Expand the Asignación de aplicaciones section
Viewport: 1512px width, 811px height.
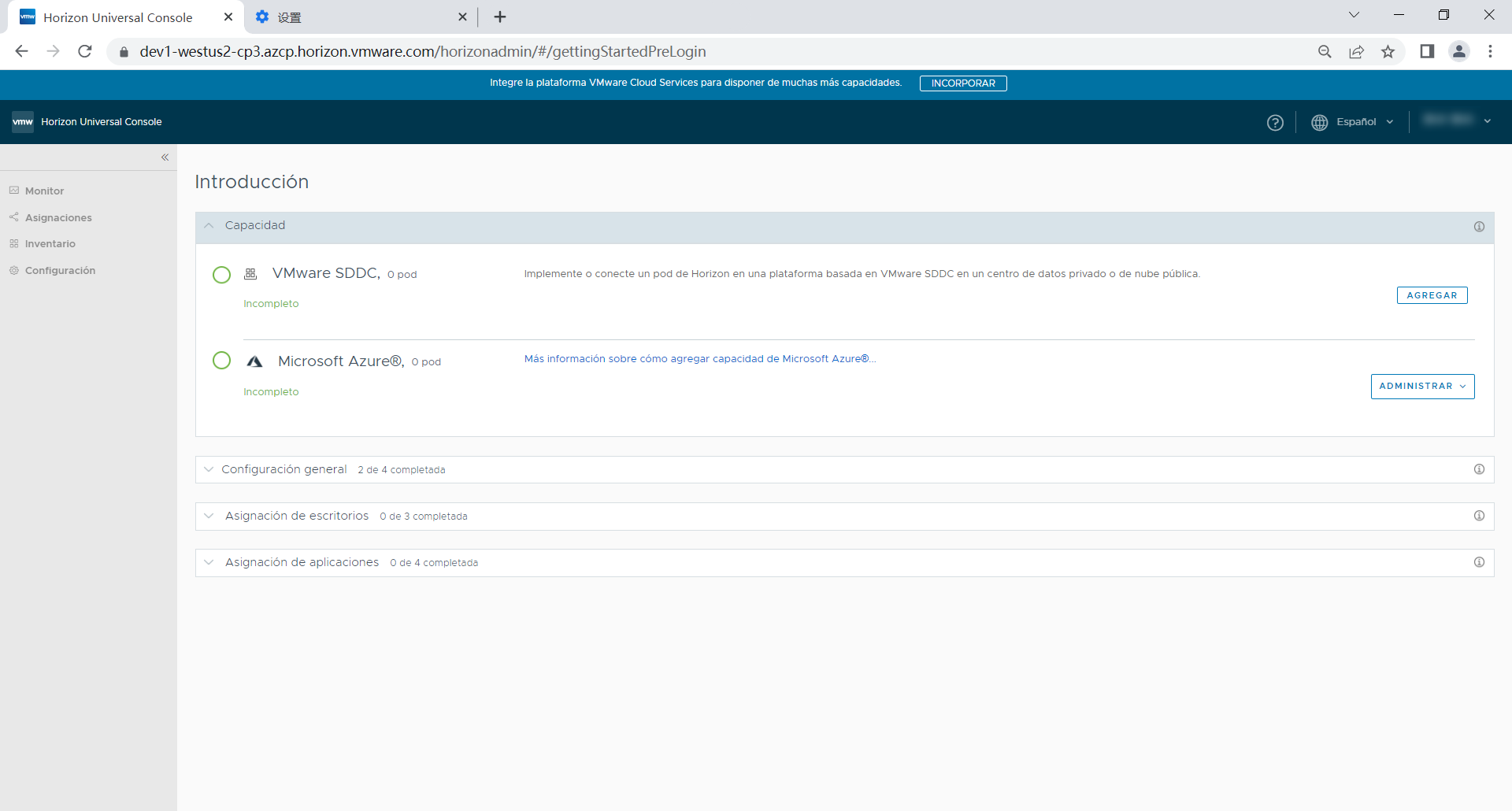209,562
